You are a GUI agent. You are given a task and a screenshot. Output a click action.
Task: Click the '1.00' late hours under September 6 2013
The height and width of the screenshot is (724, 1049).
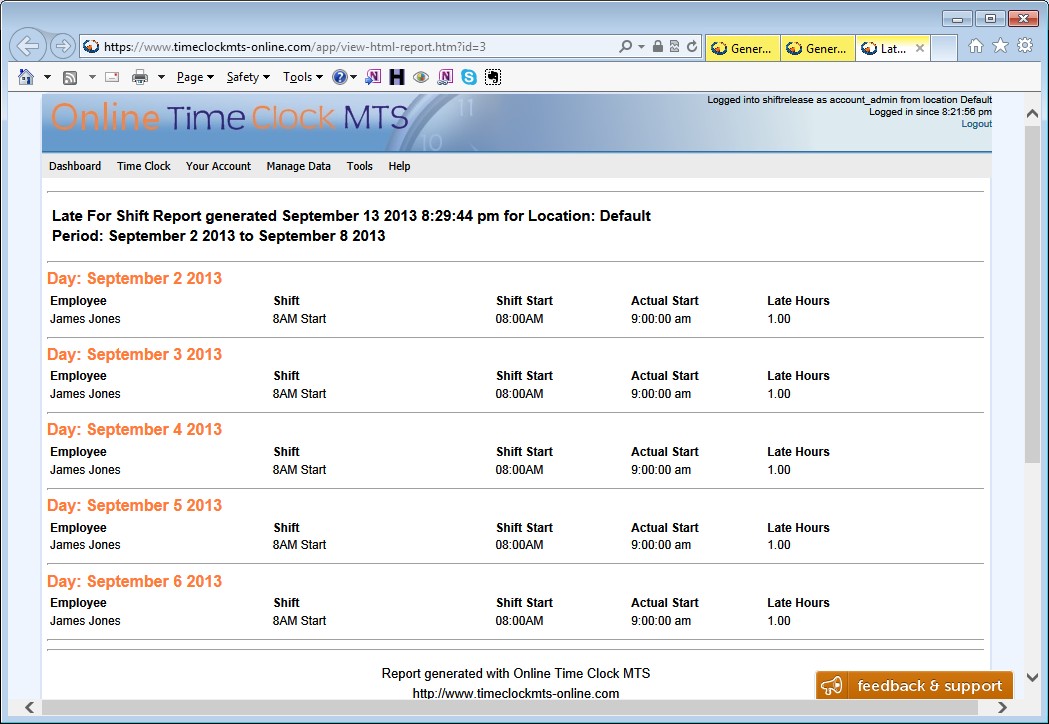[779, 620]
